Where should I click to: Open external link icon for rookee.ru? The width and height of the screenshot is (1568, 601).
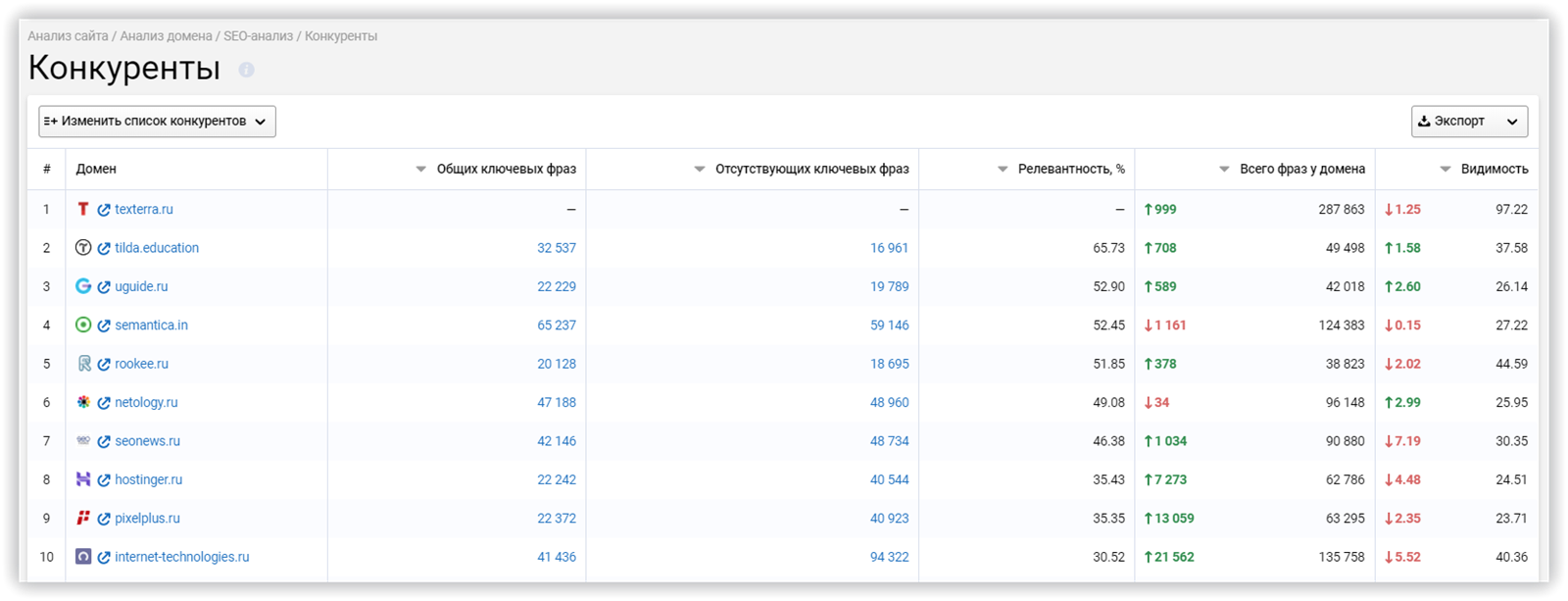[104, 365]
